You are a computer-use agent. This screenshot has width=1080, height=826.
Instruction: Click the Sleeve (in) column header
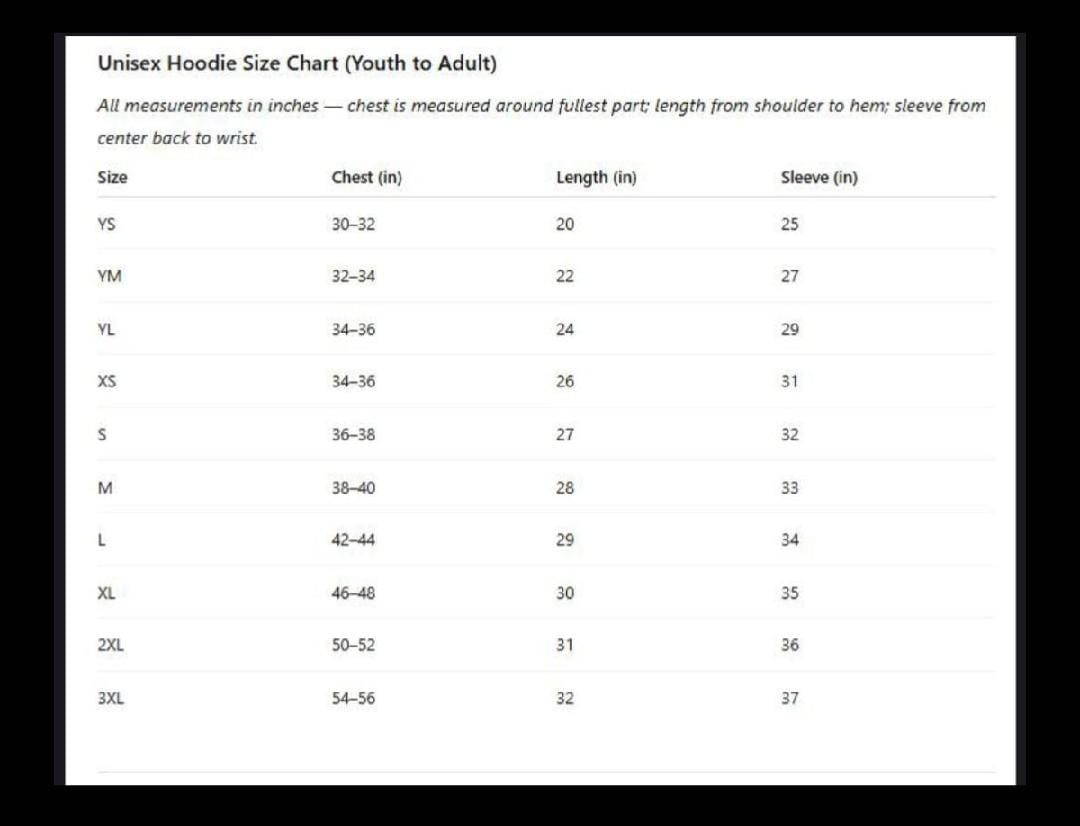point(819,178)
